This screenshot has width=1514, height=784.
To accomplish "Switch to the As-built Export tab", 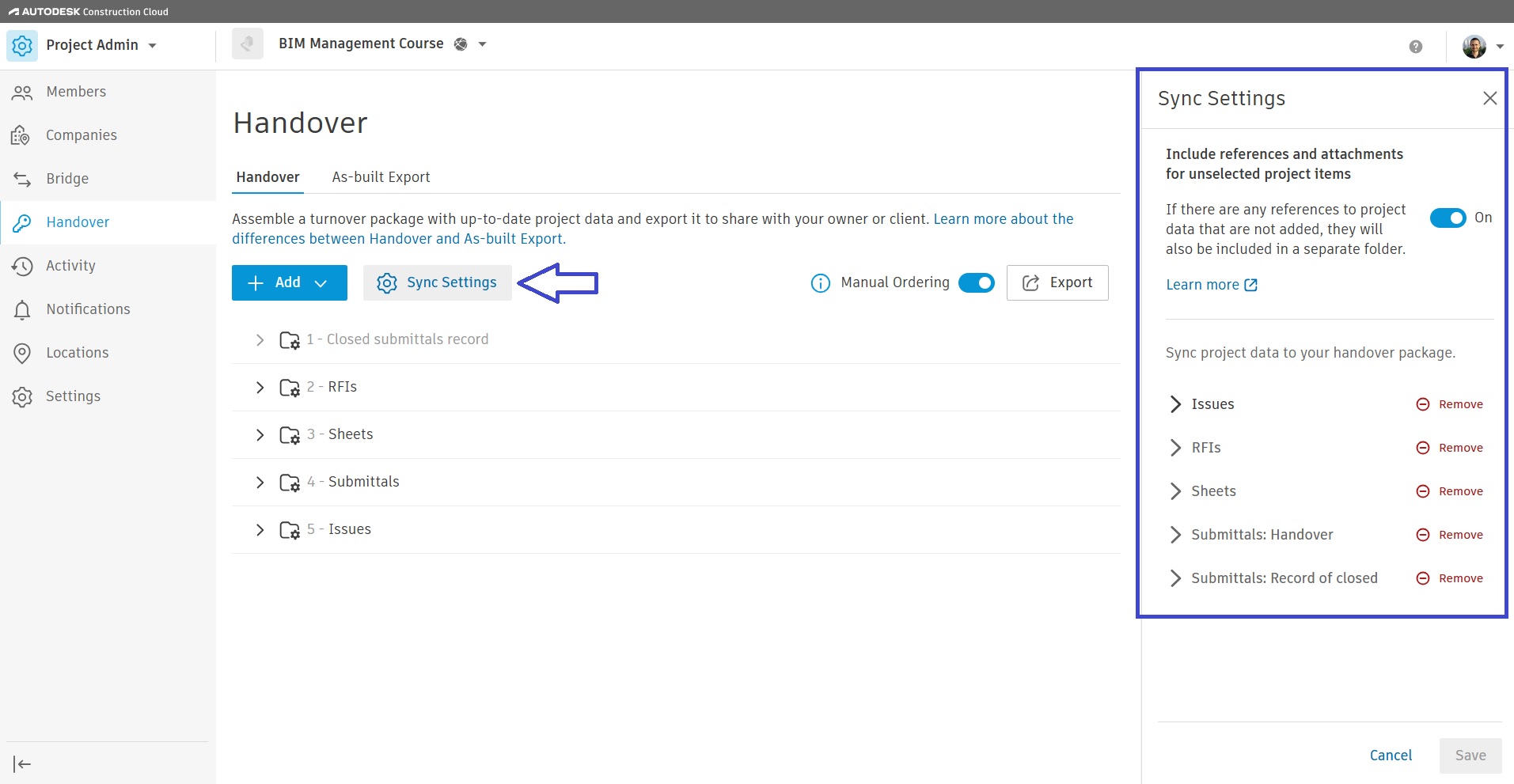I will click(381, 177).
